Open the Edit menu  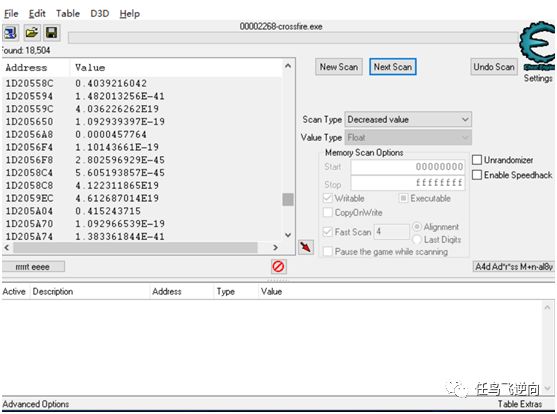(37, 14)
